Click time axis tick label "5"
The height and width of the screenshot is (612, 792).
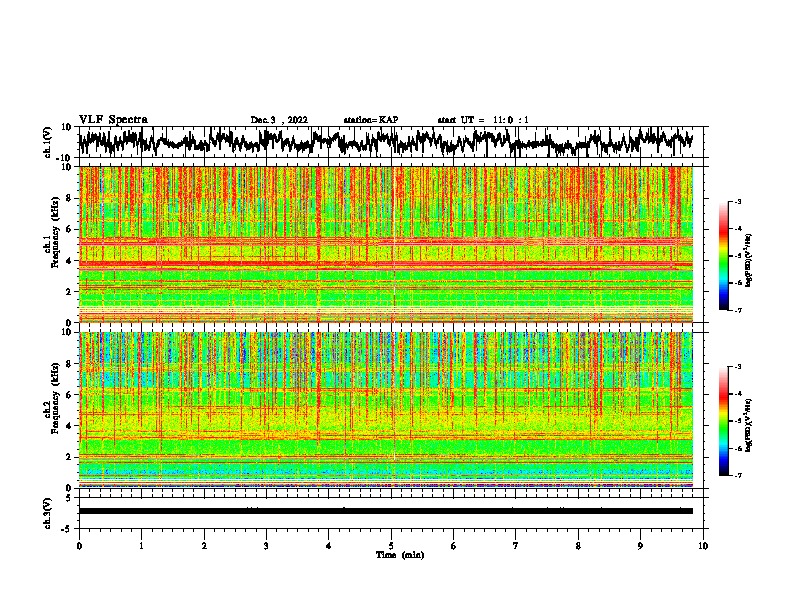391,546
